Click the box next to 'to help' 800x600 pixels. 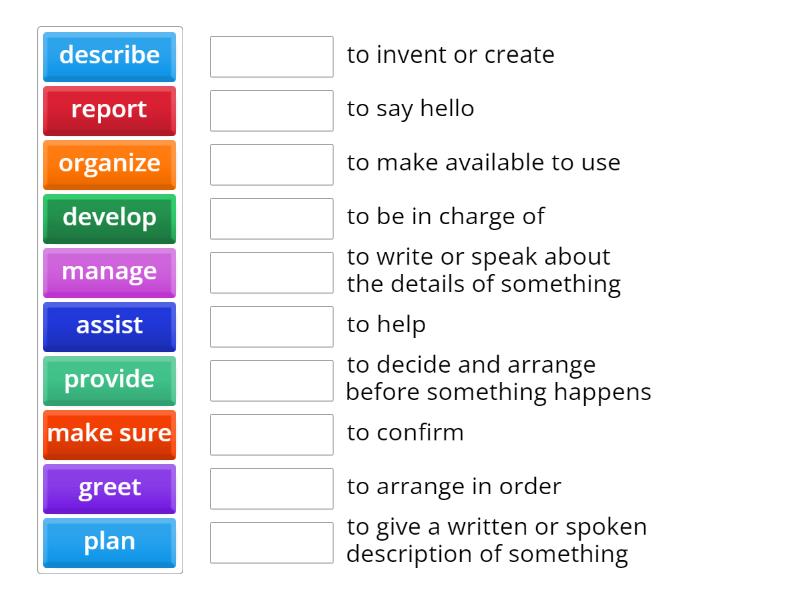tap(271, 324)
